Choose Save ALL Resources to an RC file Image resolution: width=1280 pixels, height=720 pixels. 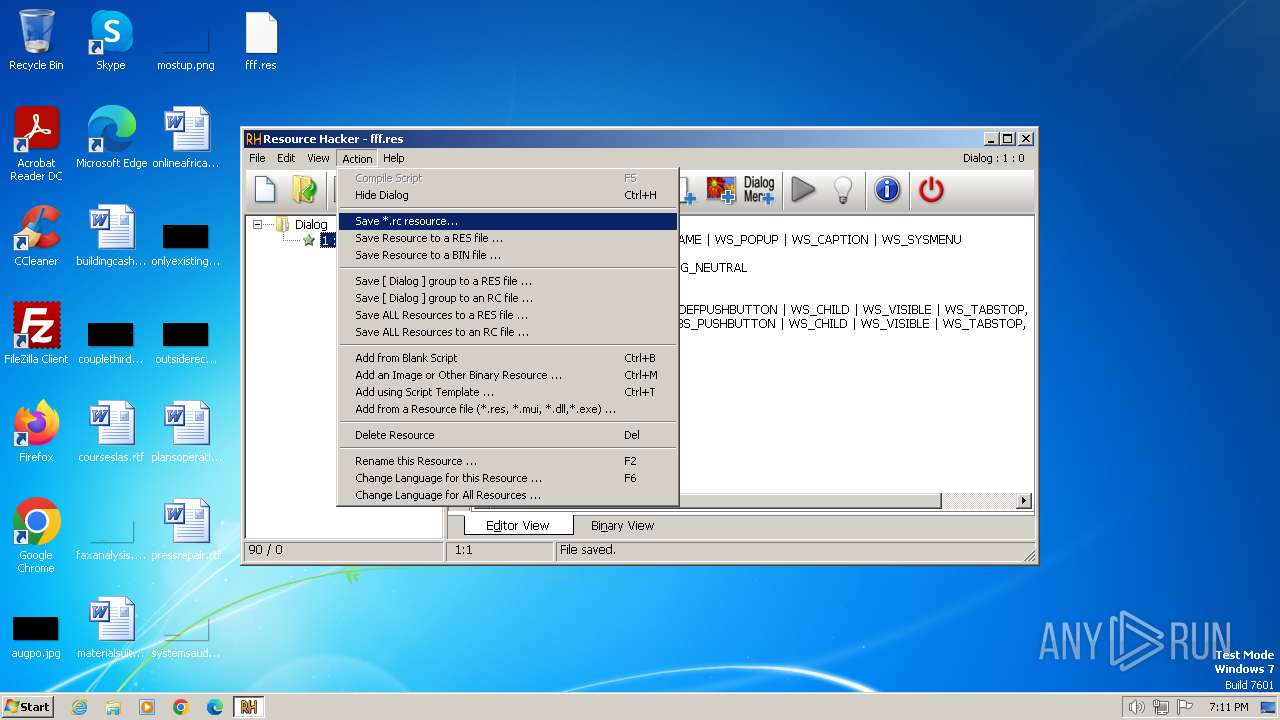[508, 332]
